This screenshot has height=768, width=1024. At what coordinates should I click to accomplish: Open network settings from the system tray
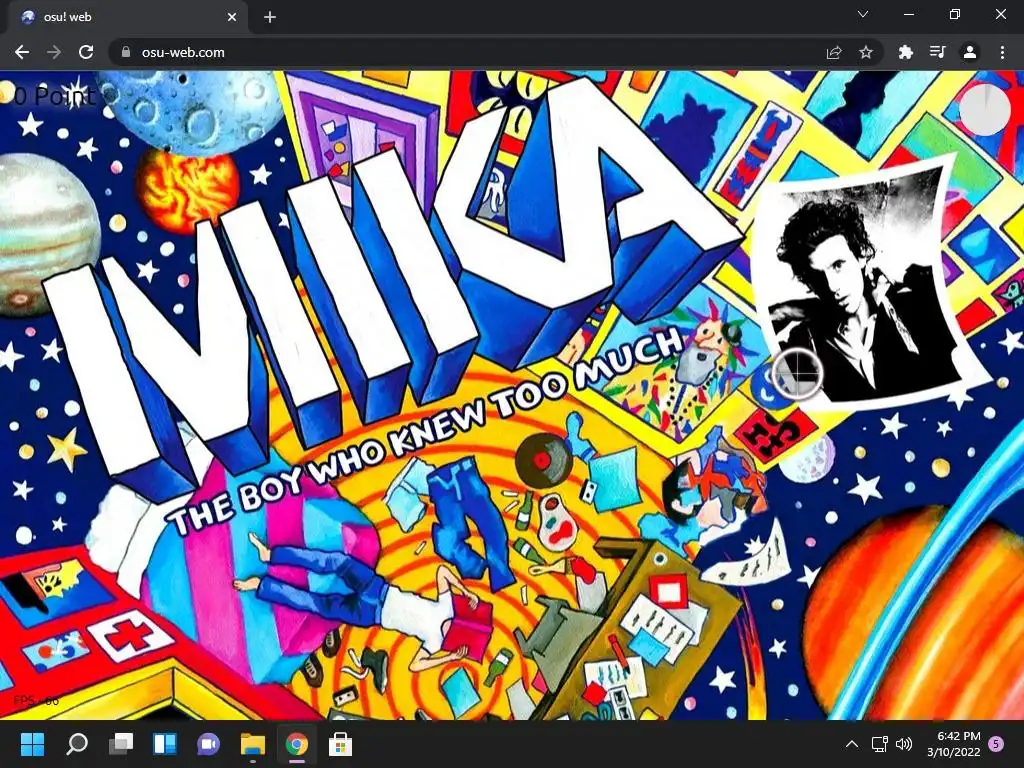point(880,744)
